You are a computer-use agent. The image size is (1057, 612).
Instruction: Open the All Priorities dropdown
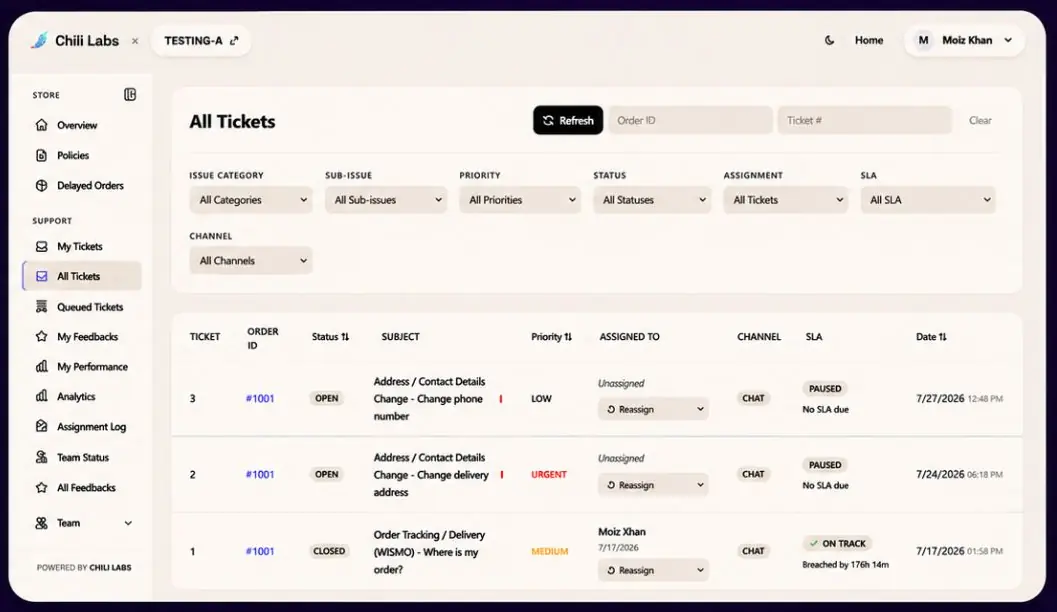pyautogui.click(x=520, y=200)
